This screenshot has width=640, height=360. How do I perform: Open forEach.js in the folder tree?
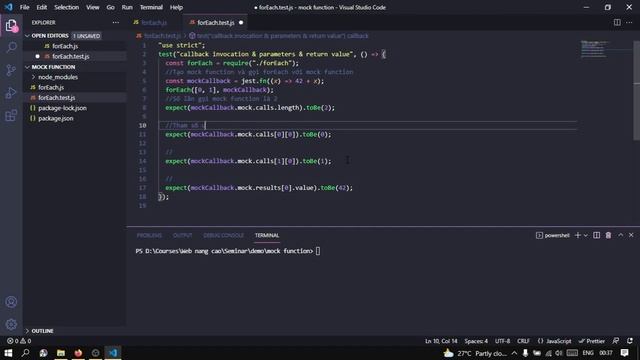pos(75,87)
